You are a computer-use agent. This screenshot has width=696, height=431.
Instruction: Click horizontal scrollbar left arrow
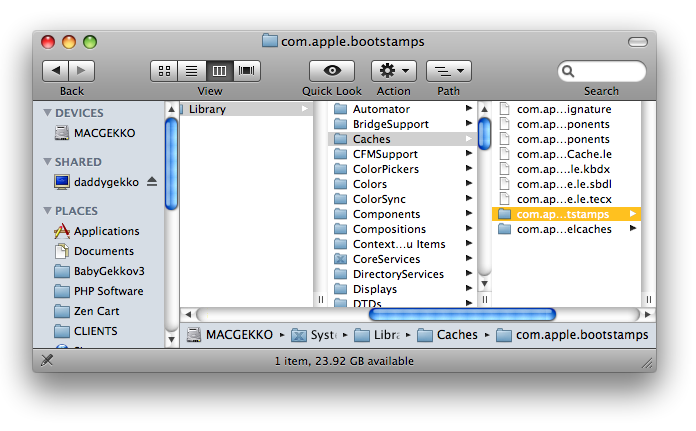click(x=188, y=314)
